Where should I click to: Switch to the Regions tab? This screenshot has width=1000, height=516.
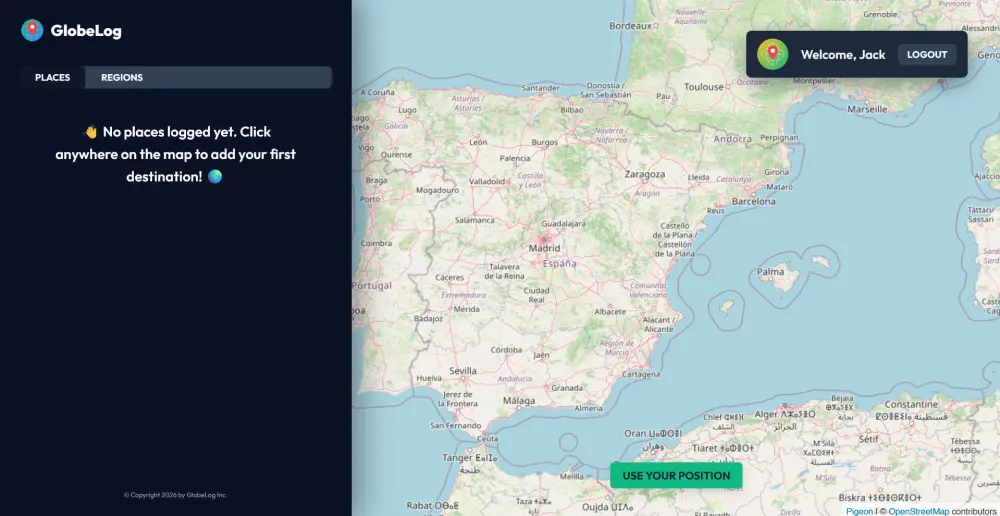(x=122, y=77)
